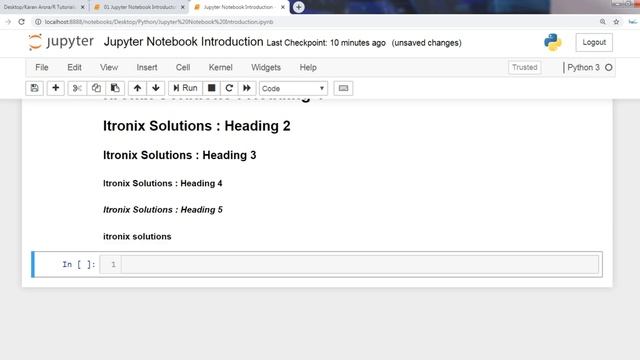Interrupt the kernel with the stop icon
Image resolution: width=640 pixels, height=360 pixels.
[211, 88]
